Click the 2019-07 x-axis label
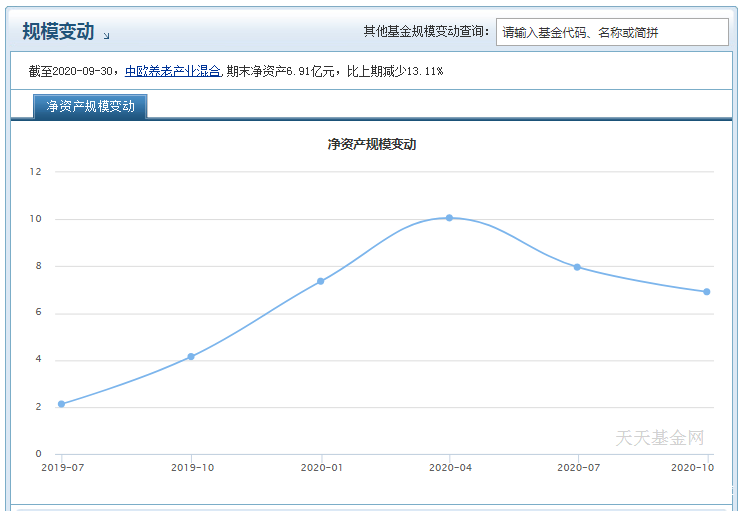This screenshot has width=746, height=511. tap(63, 468)
